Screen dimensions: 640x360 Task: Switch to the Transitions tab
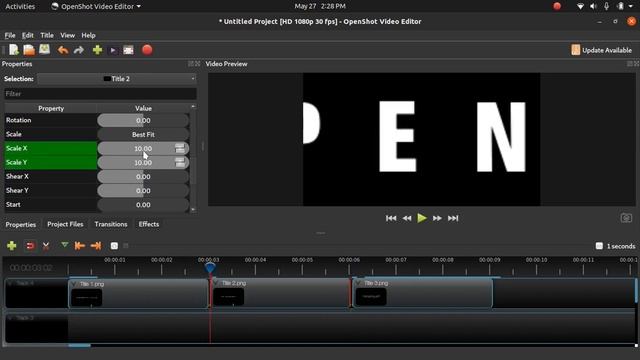click(x=111, y=224)
